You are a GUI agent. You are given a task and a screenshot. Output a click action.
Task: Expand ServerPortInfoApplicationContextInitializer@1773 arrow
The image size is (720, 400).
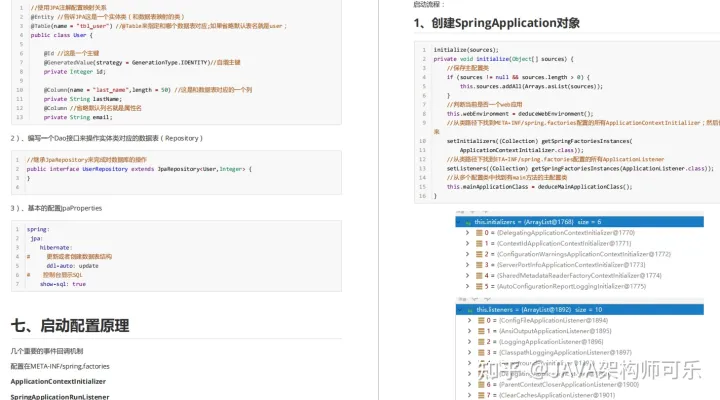[x=467, y=265]
